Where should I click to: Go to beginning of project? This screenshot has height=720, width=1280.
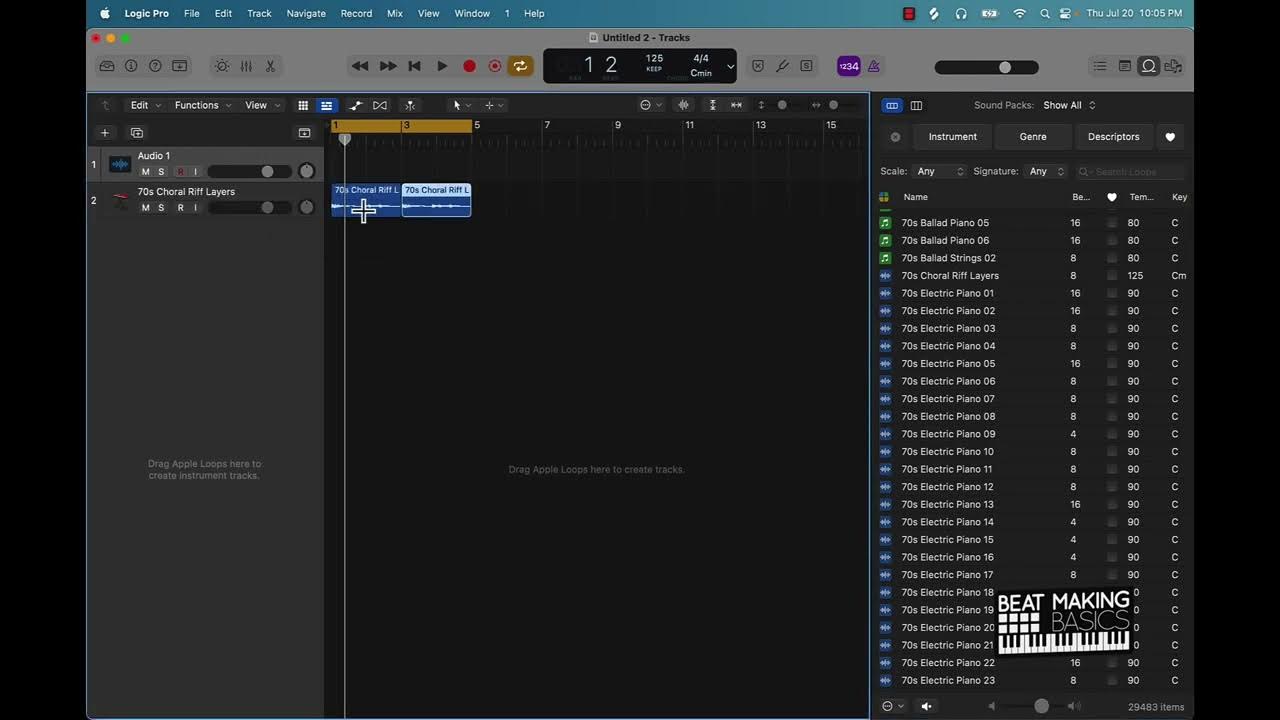pos(415,66)
